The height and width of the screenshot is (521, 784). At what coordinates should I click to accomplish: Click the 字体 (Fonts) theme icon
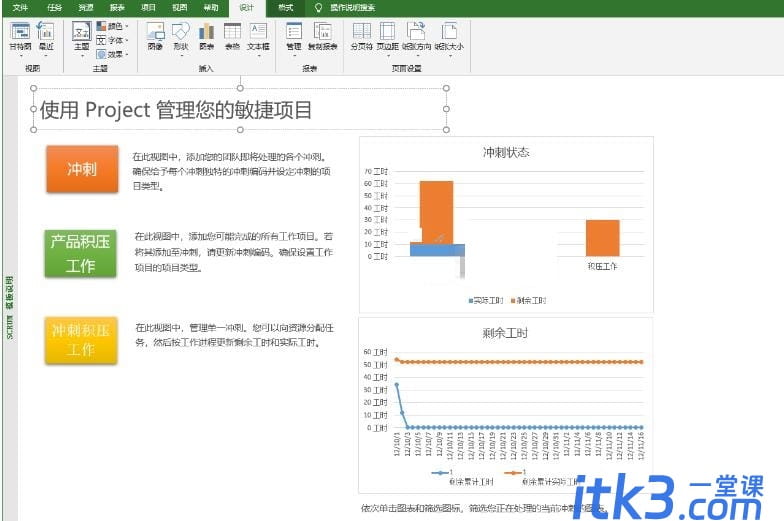pos(102,40)
